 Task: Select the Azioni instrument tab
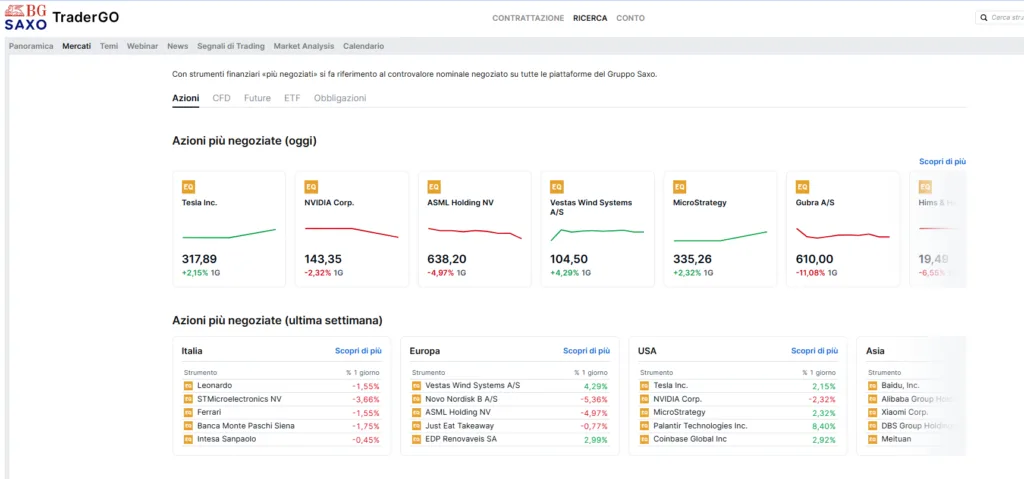tap(185, 98)
